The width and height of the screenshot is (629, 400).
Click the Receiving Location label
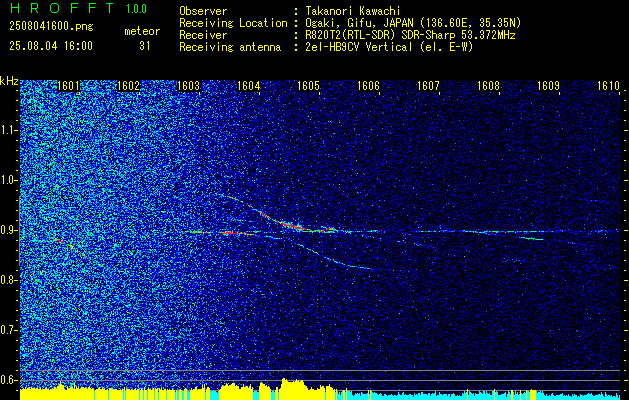pyautogui.click(x=233, y=23)
